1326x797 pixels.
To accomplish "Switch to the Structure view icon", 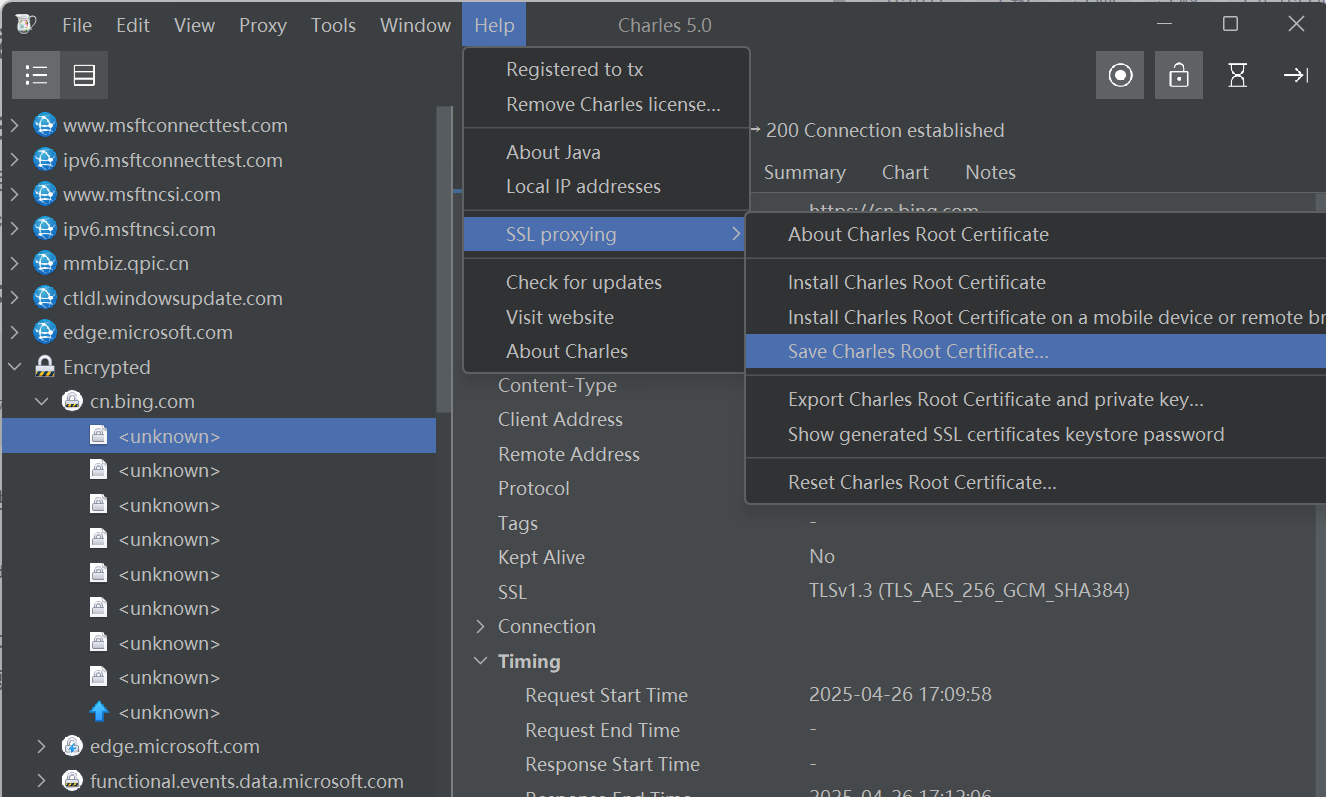I will pyautogui.click(x=37, y=75).
